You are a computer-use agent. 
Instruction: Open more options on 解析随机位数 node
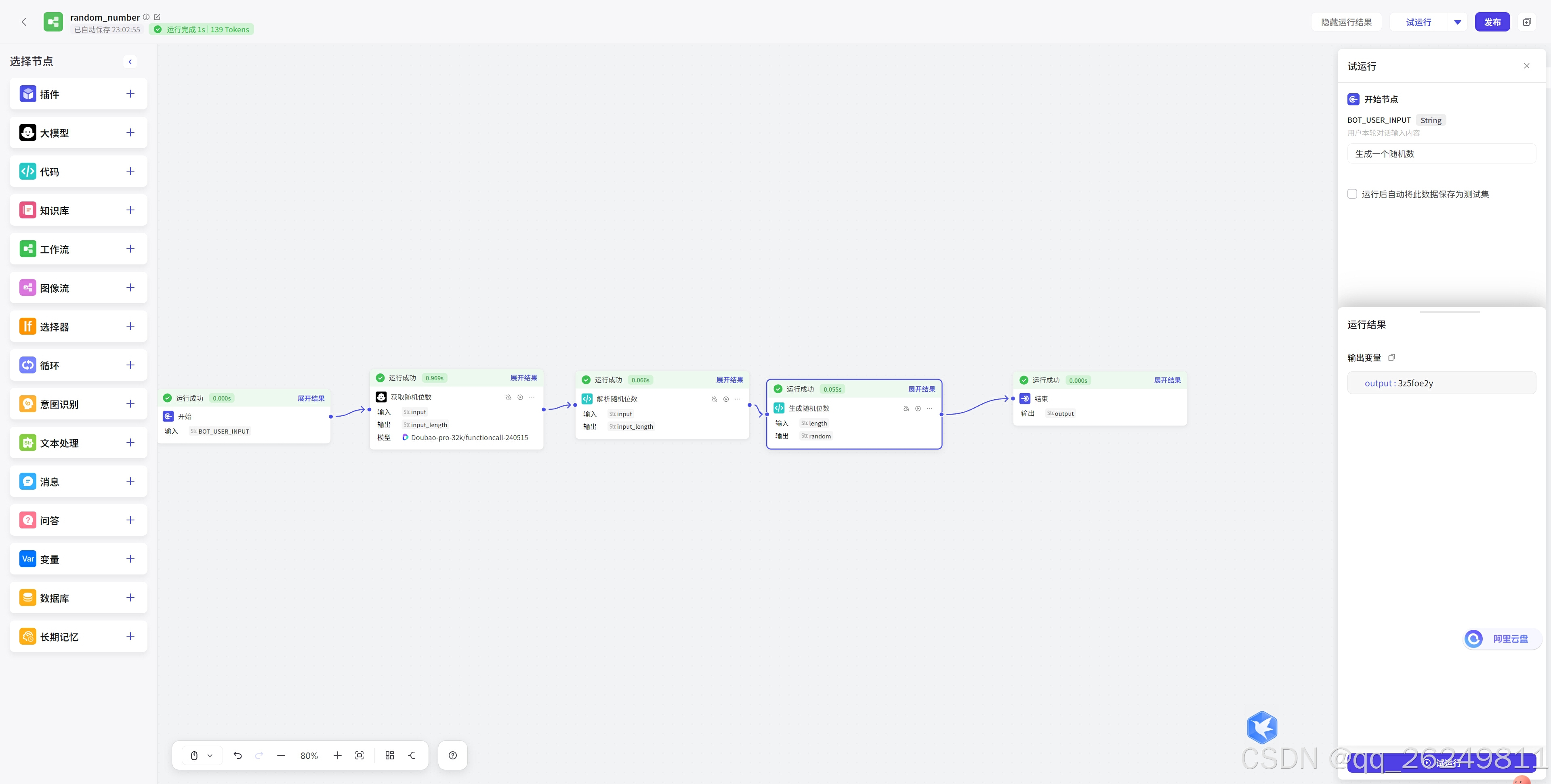tap(738, 399)
